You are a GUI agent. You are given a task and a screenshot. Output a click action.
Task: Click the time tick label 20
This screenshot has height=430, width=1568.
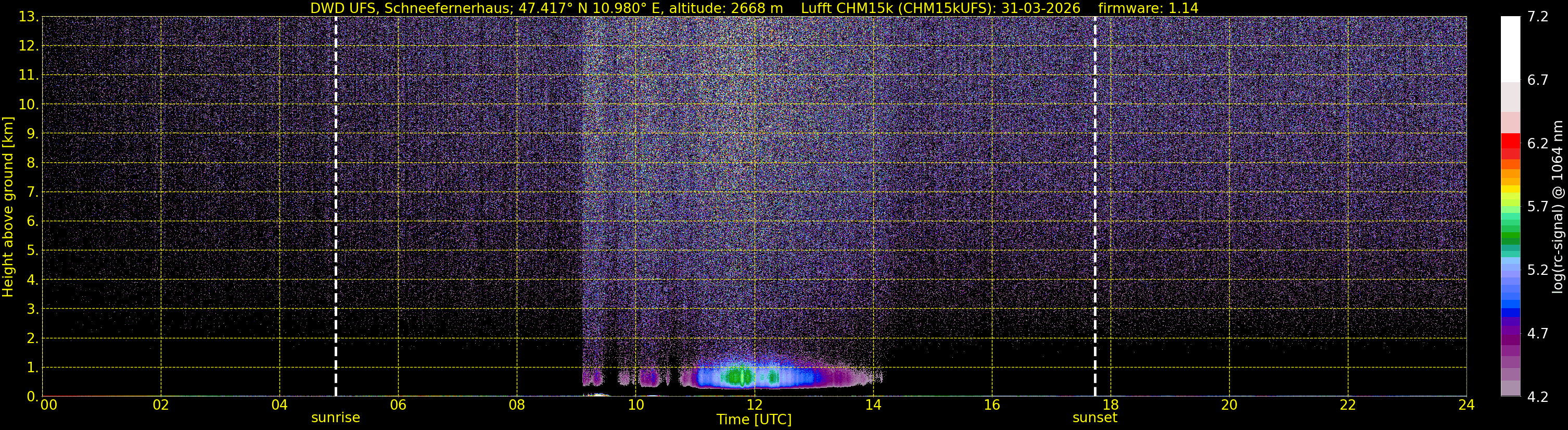pos(1229,405)
